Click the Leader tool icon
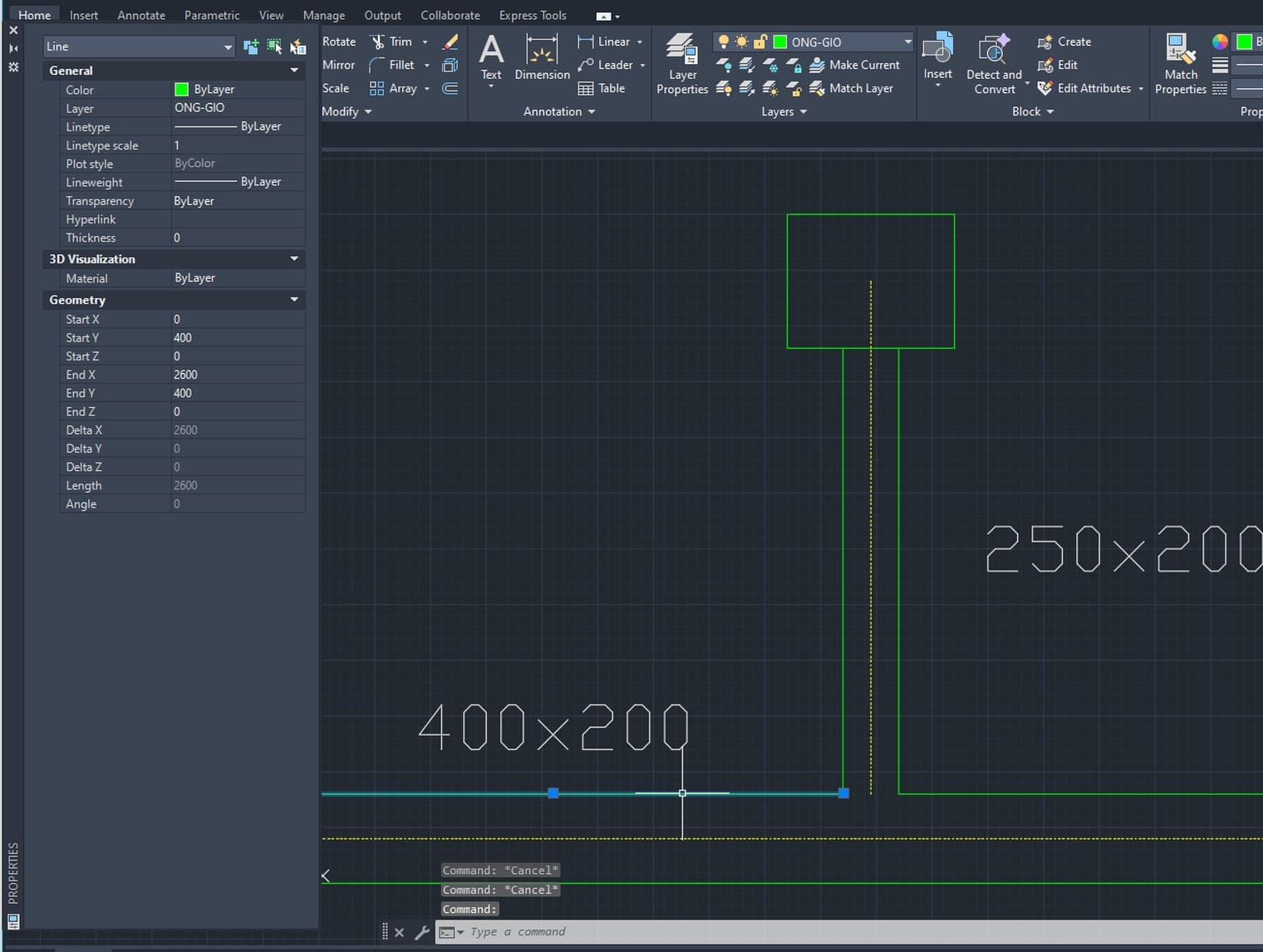The image size is (1263, 952). 586,65
